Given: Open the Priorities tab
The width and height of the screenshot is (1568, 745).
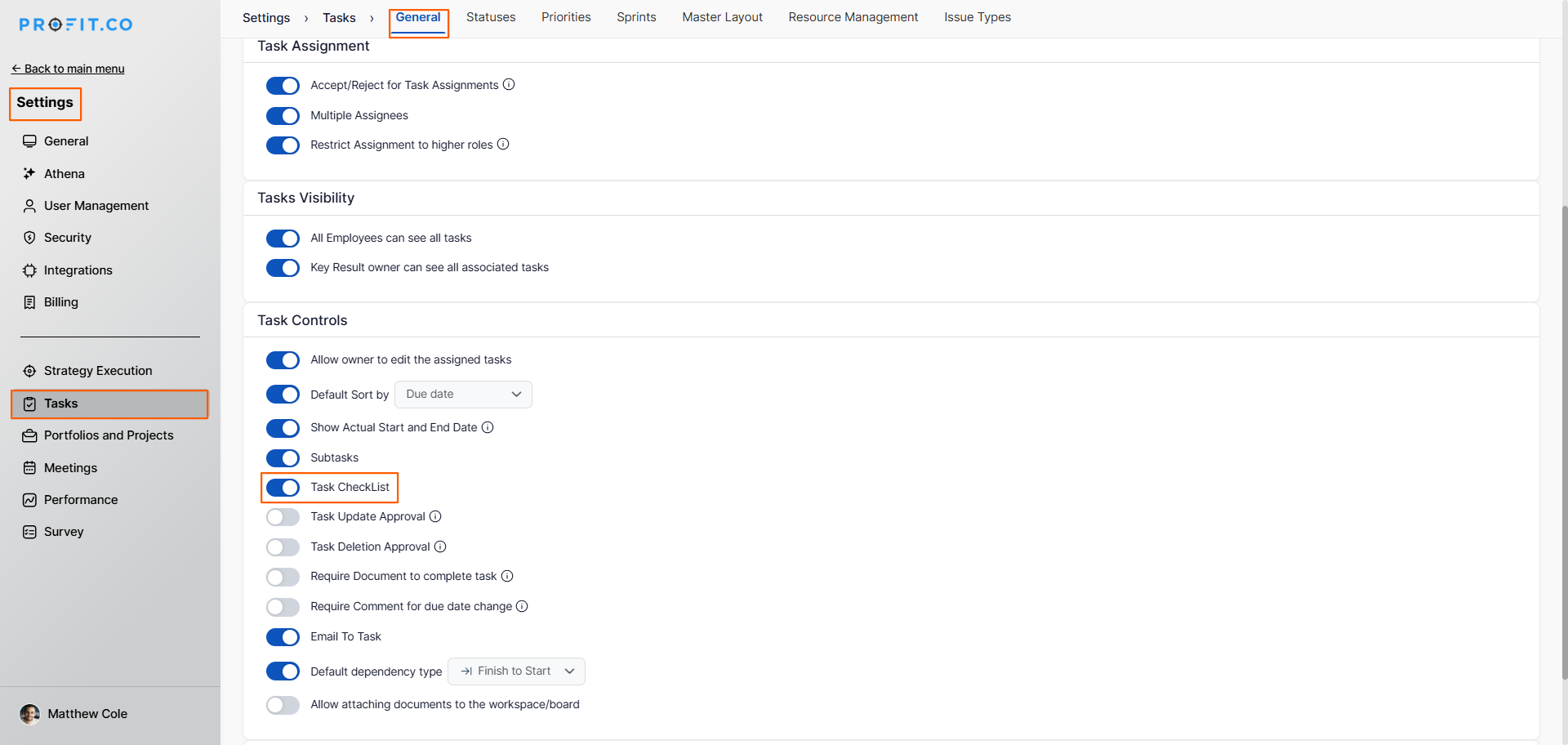Looking at the screenshot, I should click(566, 17).
